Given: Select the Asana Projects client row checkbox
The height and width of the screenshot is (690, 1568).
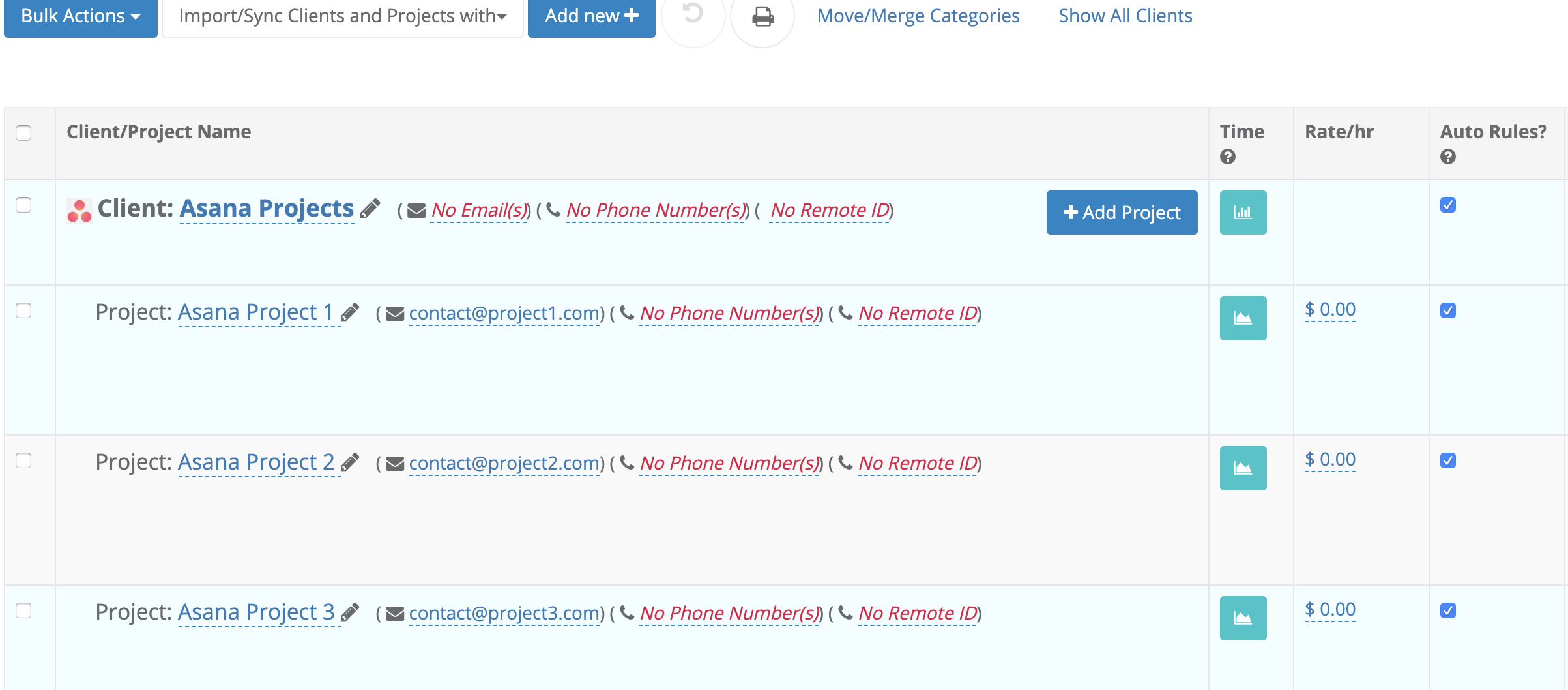Looking at the screenshot, I should point(23,205).
